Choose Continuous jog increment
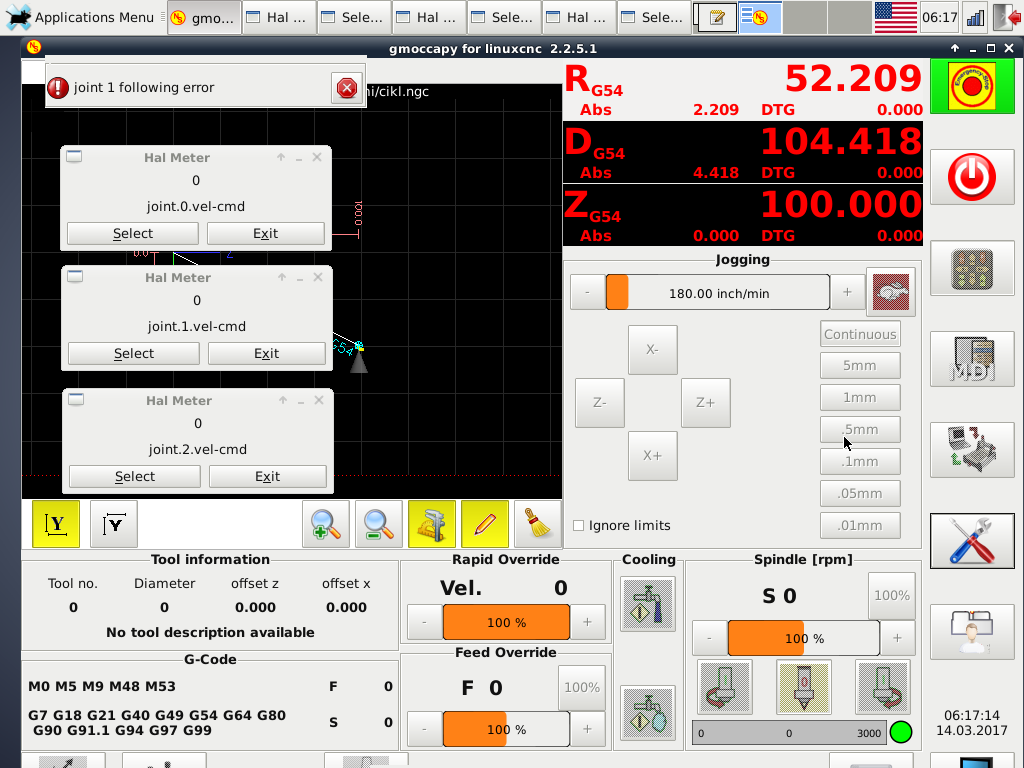Image resolution: width=1024 pixels, height=768 pixels. point(860,334)
